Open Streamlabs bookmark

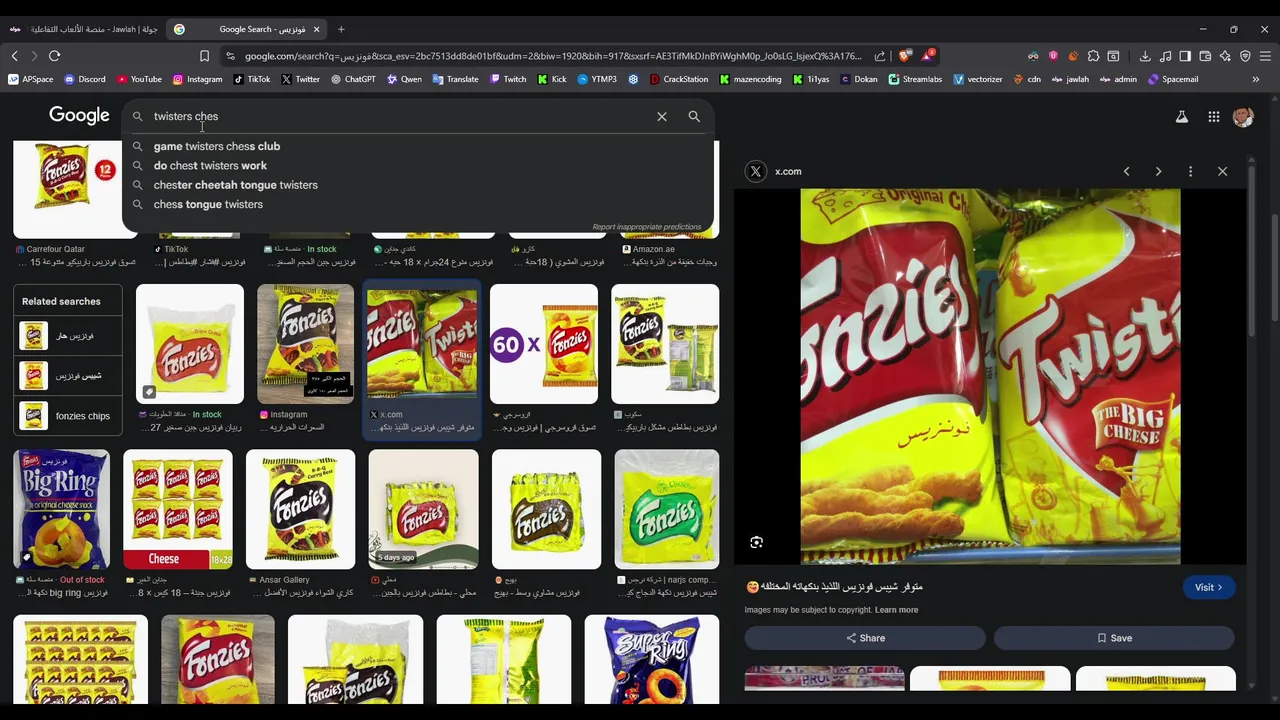pyautogui.click(x=915, y=79)
